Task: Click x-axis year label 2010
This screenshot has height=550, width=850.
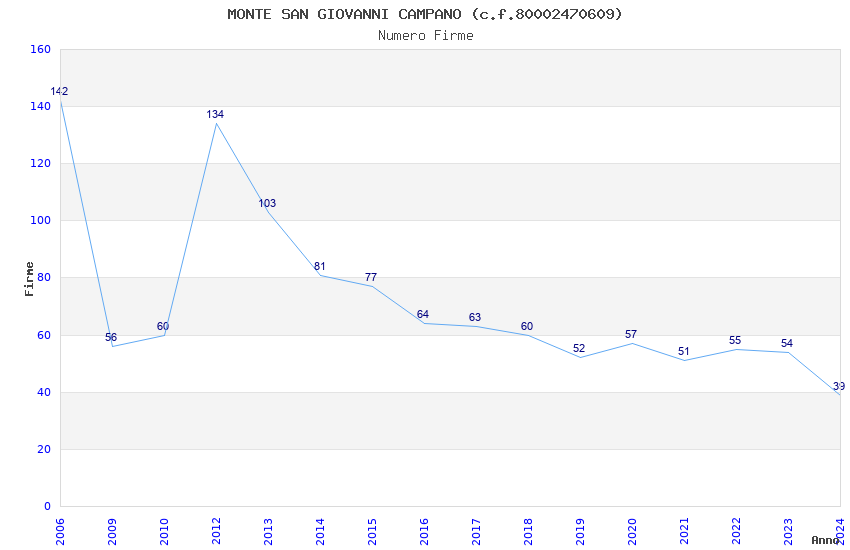Action: (x=164, y=531)
